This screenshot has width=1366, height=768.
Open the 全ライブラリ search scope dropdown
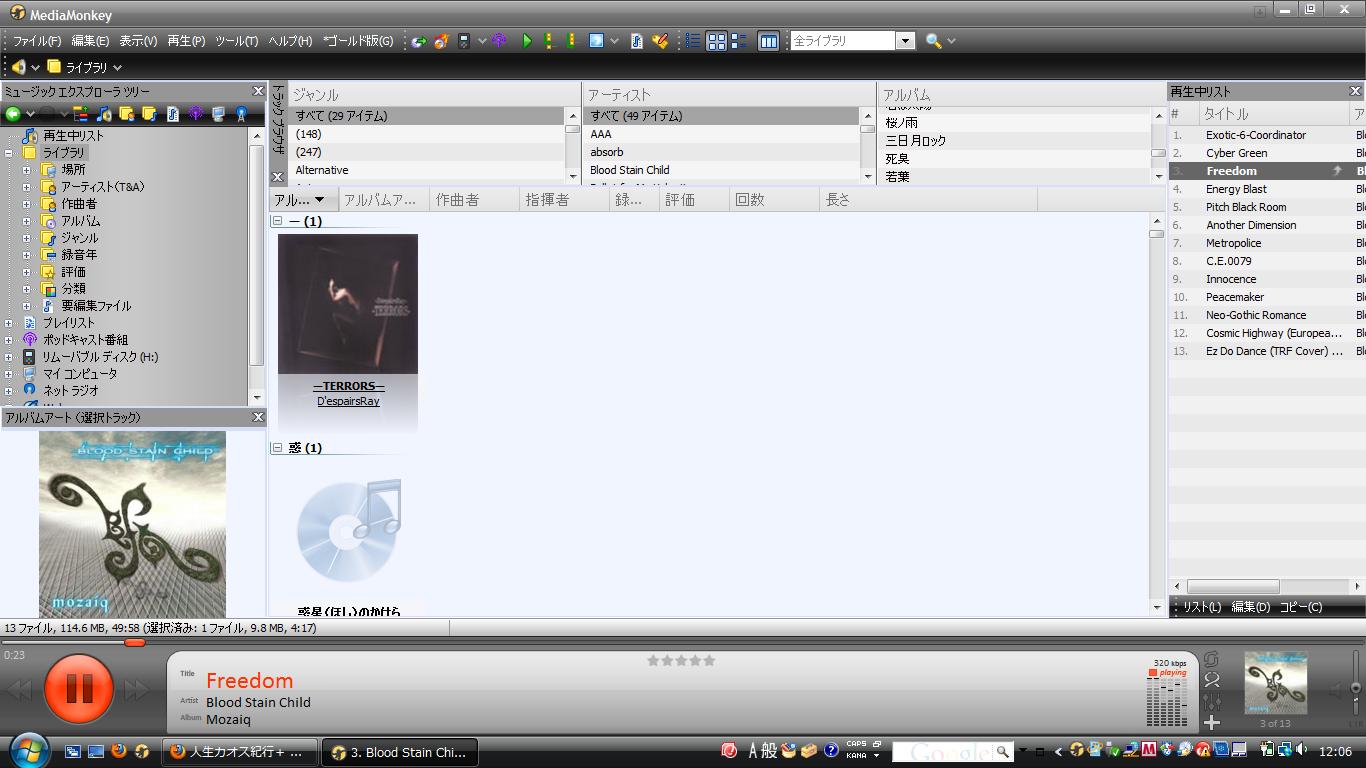(905, 41)
